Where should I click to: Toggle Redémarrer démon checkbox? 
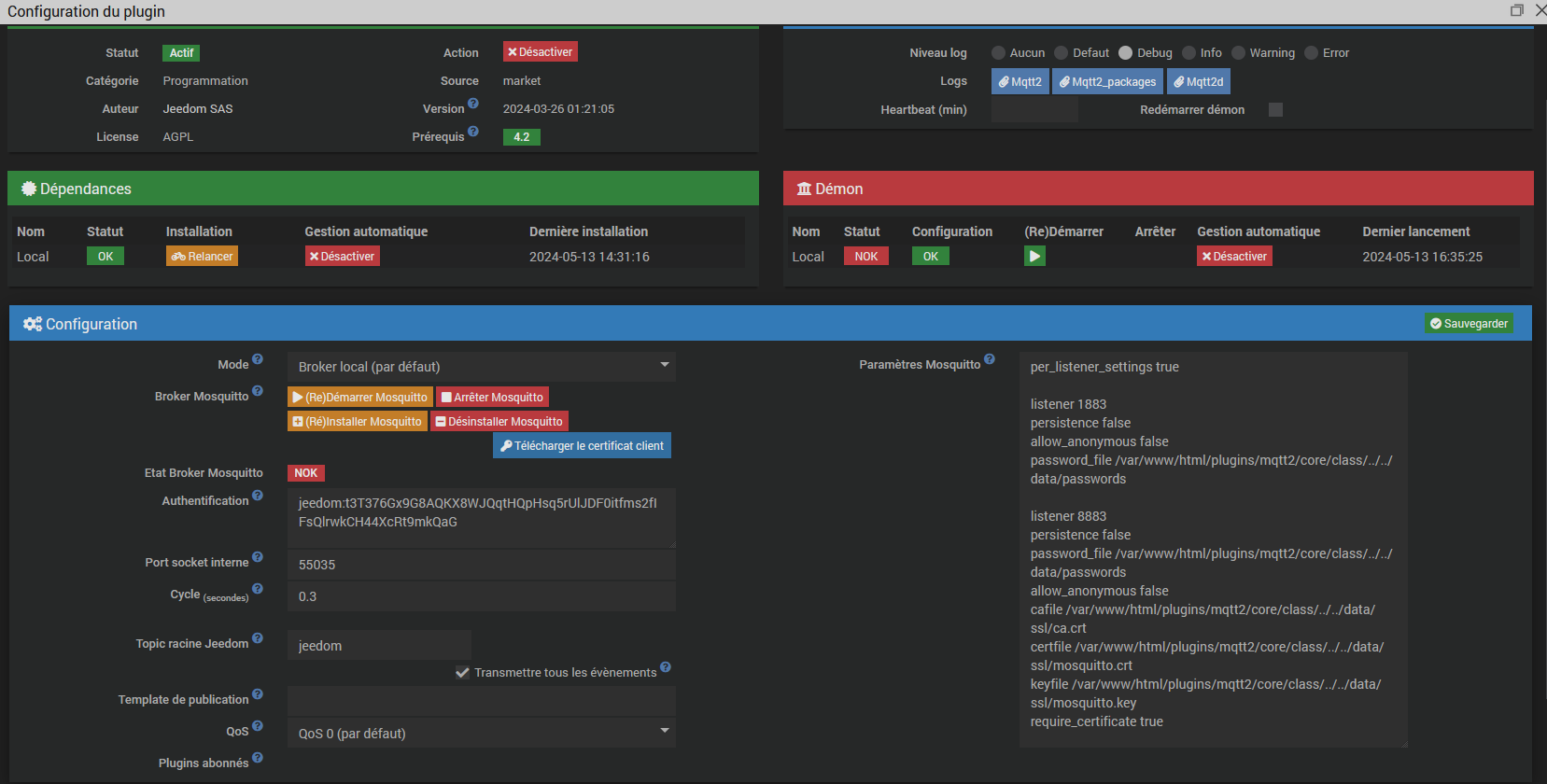pyautogui.click(x=1275, y=110)
